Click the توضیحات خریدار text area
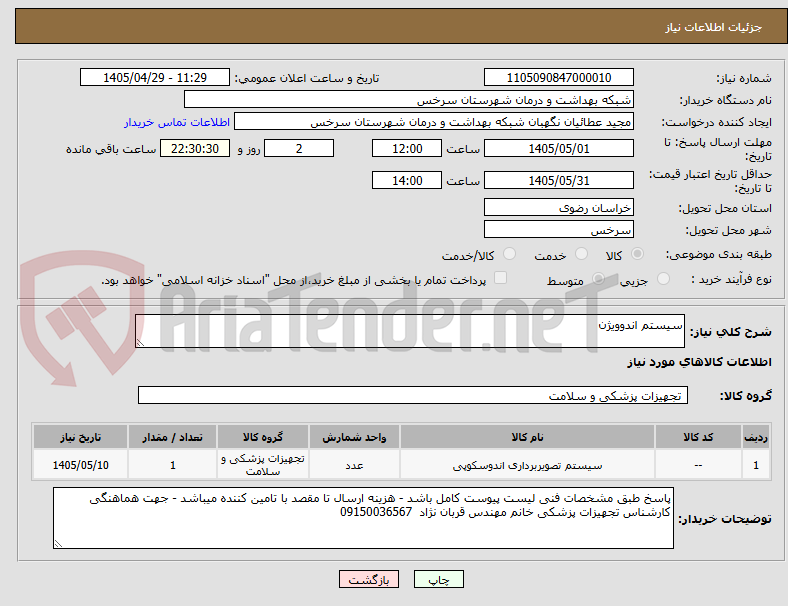This screenshot has height=606, width=788. point(363,518)
